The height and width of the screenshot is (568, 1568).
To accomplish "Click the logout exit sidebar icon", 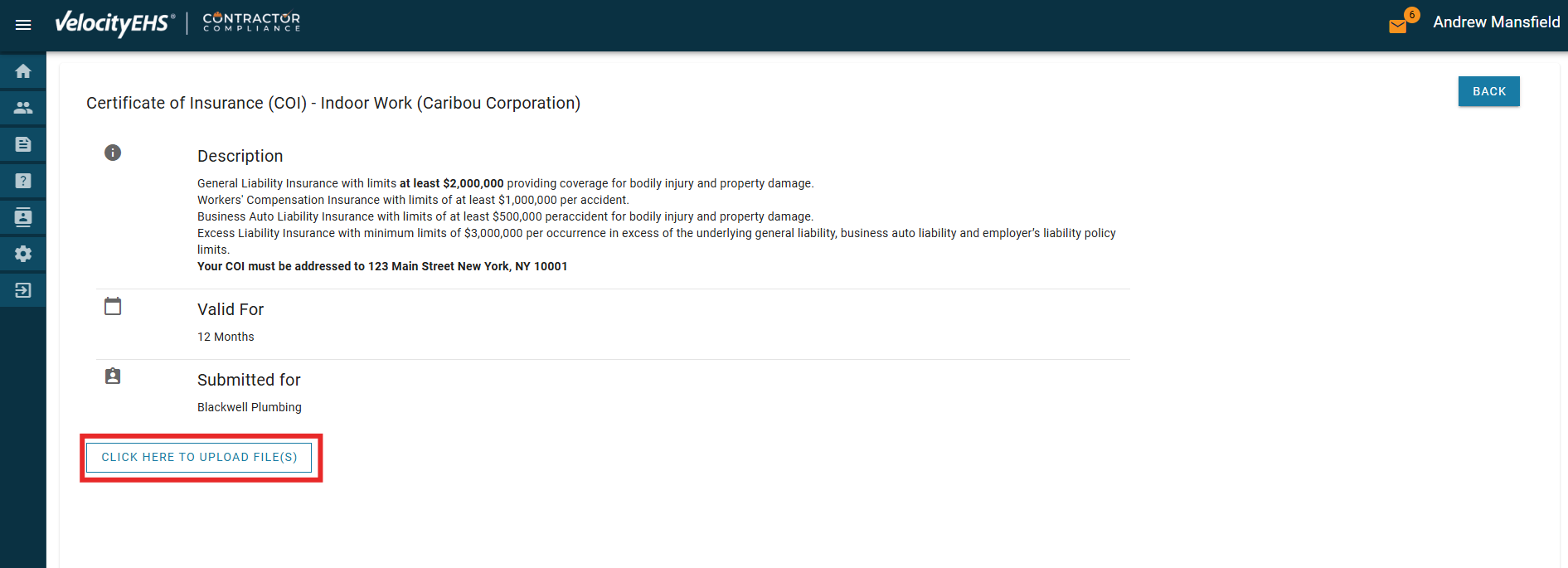I will tap(23, 290).
